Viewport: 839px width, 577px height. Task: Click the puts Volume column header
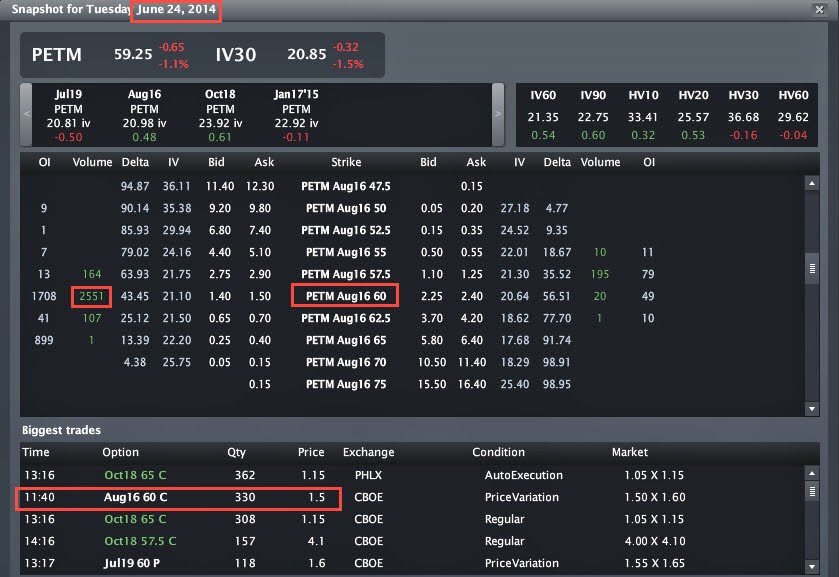600,162
